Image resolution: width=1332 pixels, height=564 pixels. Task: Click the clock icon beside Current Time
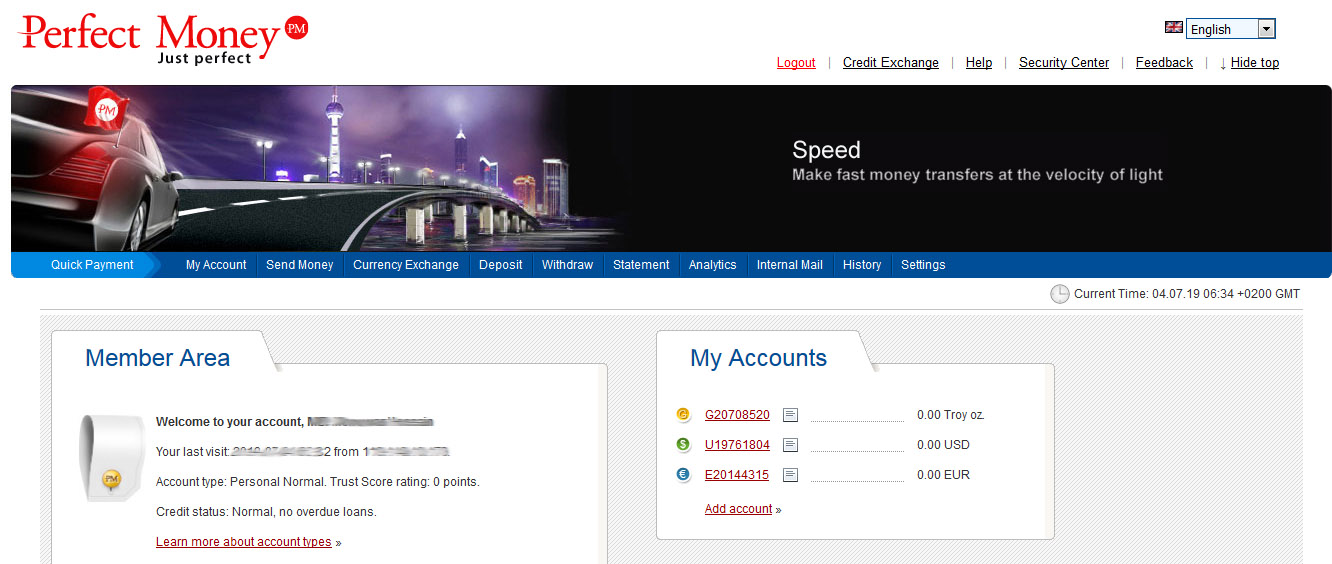[1059, 294]
